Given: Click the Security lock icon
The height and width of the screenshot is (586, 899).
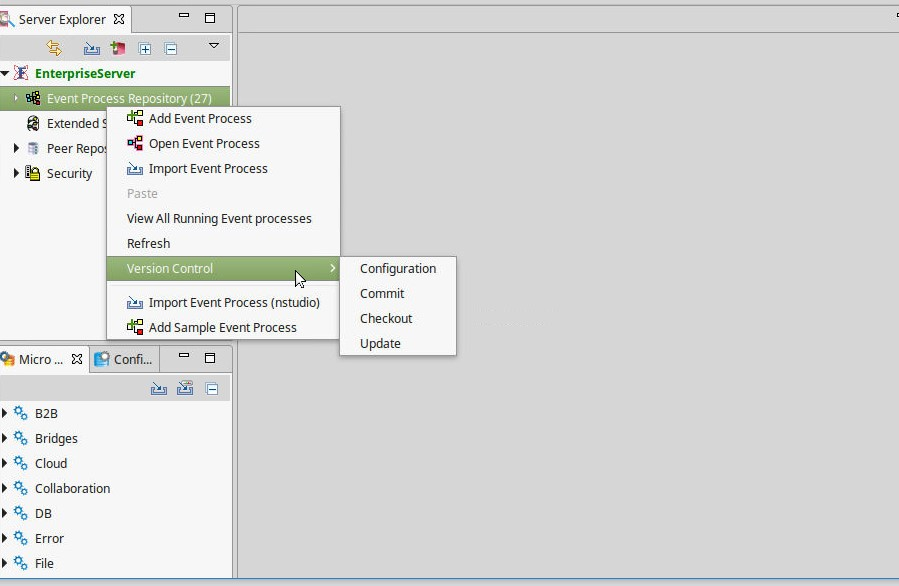Looking at the screenshot, I should click(x=33, y=173).
